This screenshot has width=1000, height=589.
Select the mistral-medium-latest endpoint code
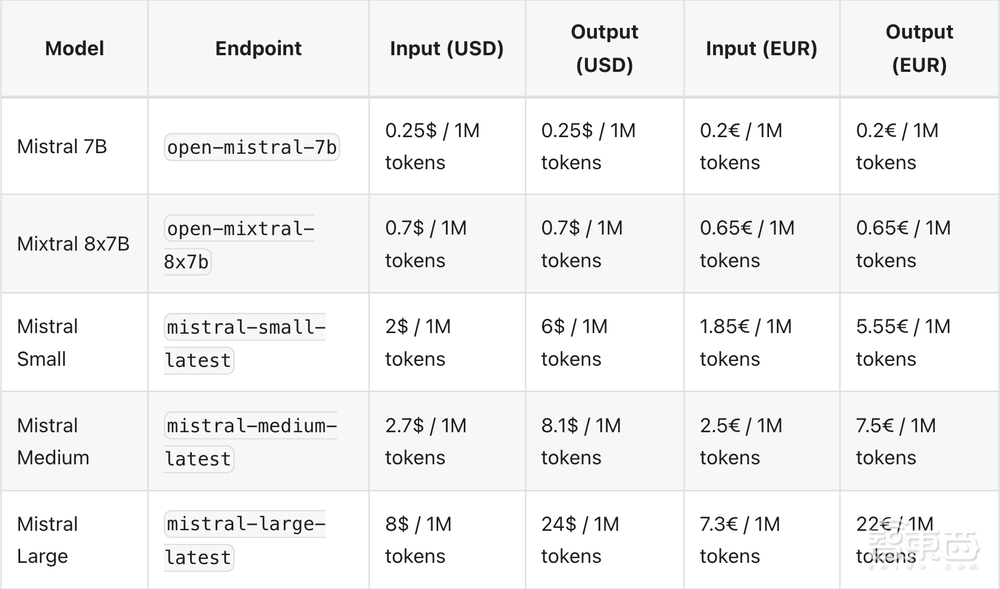click(250, 441)
